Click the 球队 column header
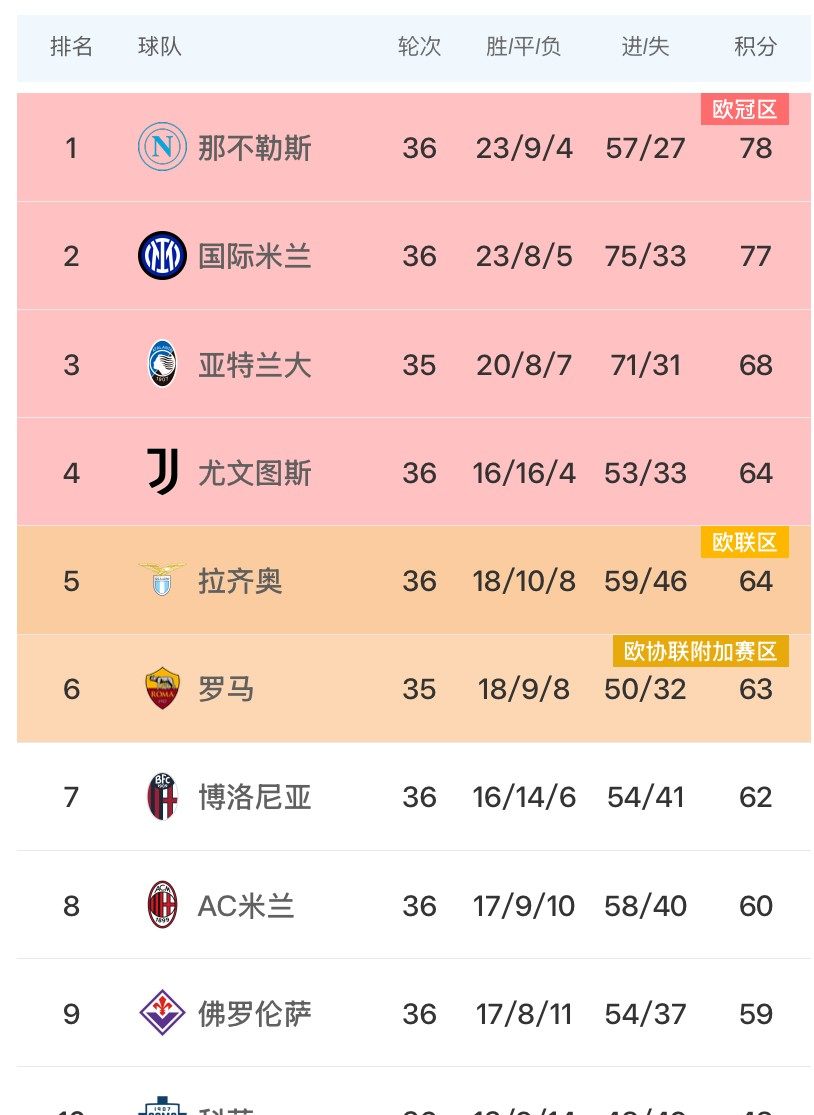The height and width of the screenshot is (1115, 814). coord(160,46)
